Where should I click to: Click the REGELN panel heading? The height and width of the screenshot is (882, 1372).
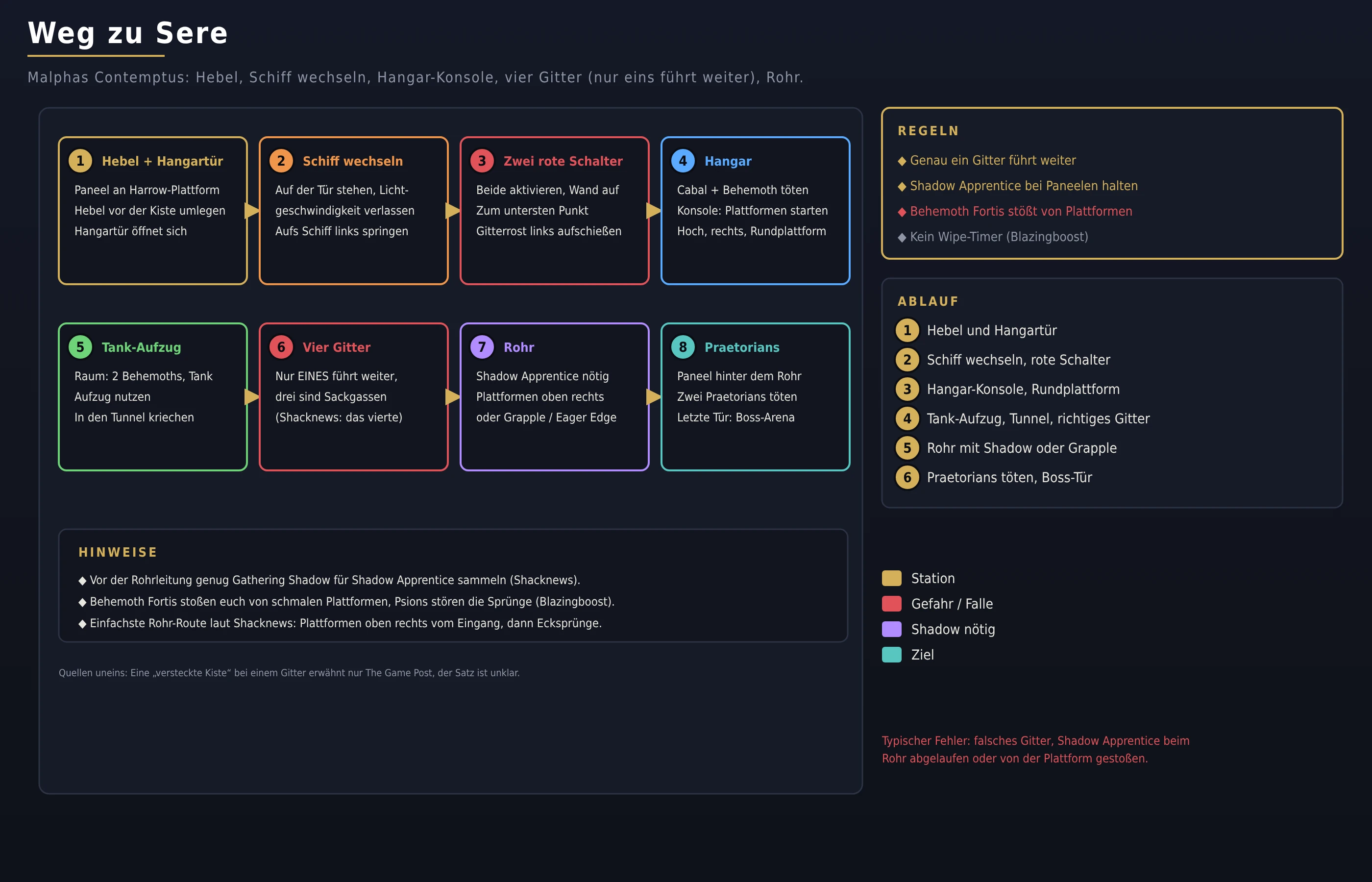928,131
